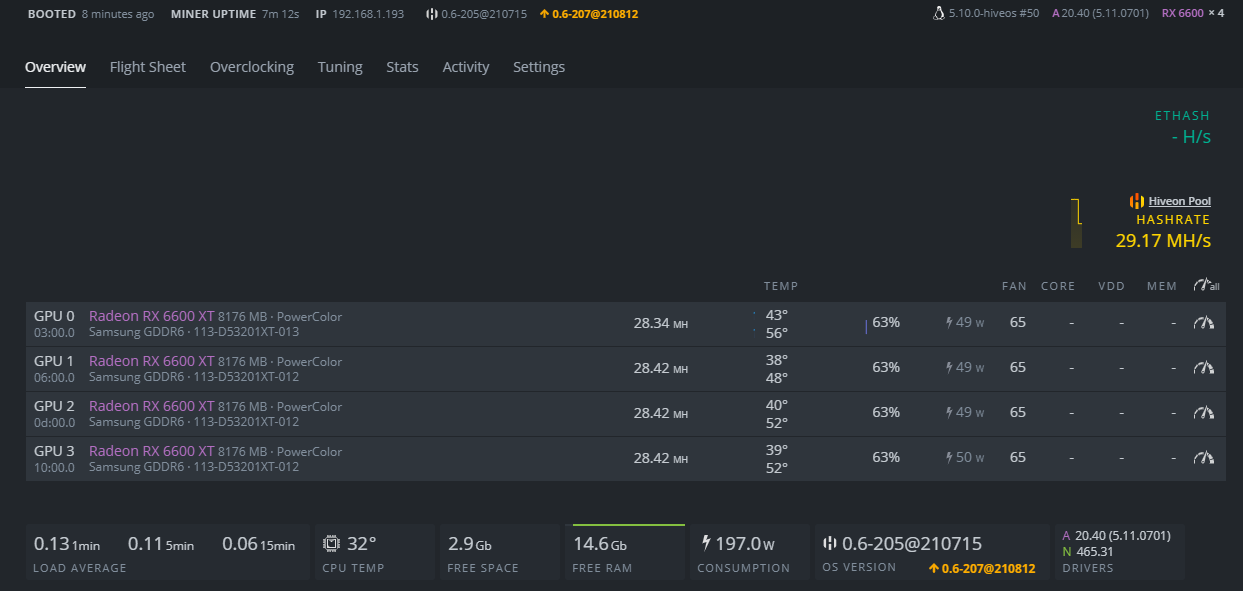Click the Linux penguin kernel icon

(938, 14)
